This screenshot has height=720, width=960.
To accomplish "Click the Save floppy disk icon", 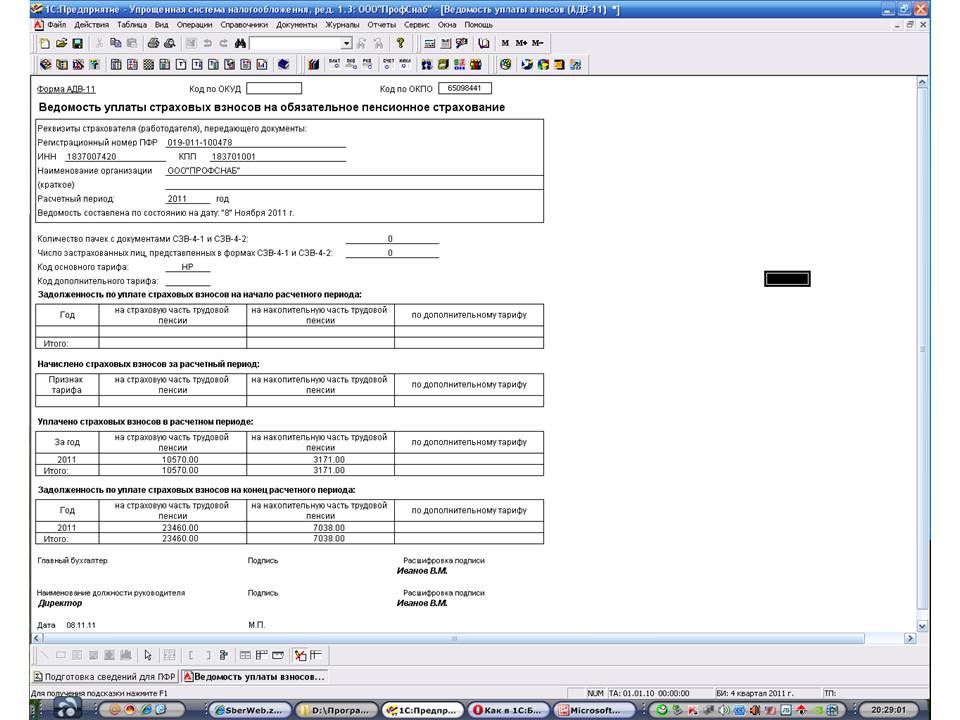I will click(x=77, y=43).
